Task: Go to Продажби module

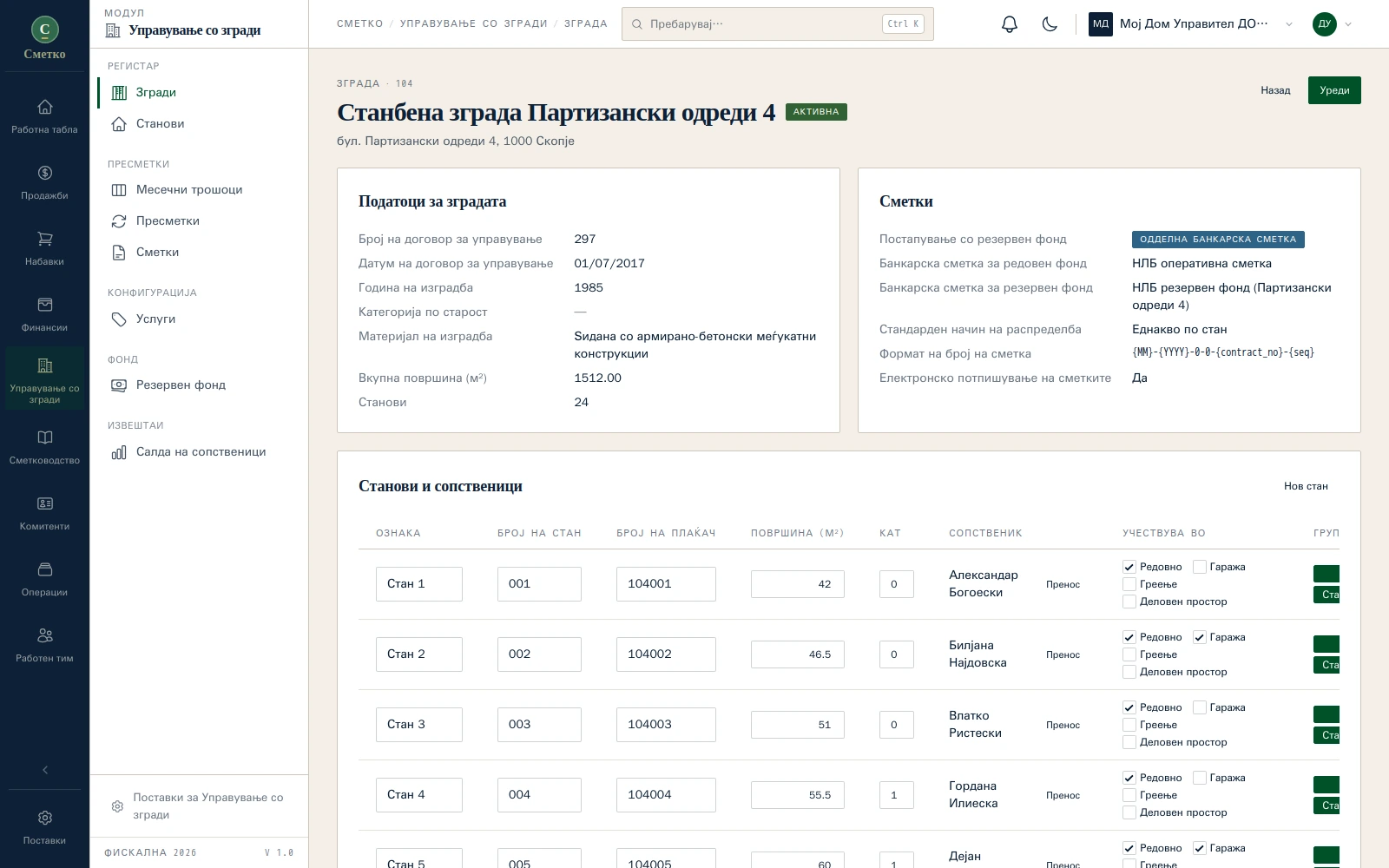Action: tap(44, 181)
